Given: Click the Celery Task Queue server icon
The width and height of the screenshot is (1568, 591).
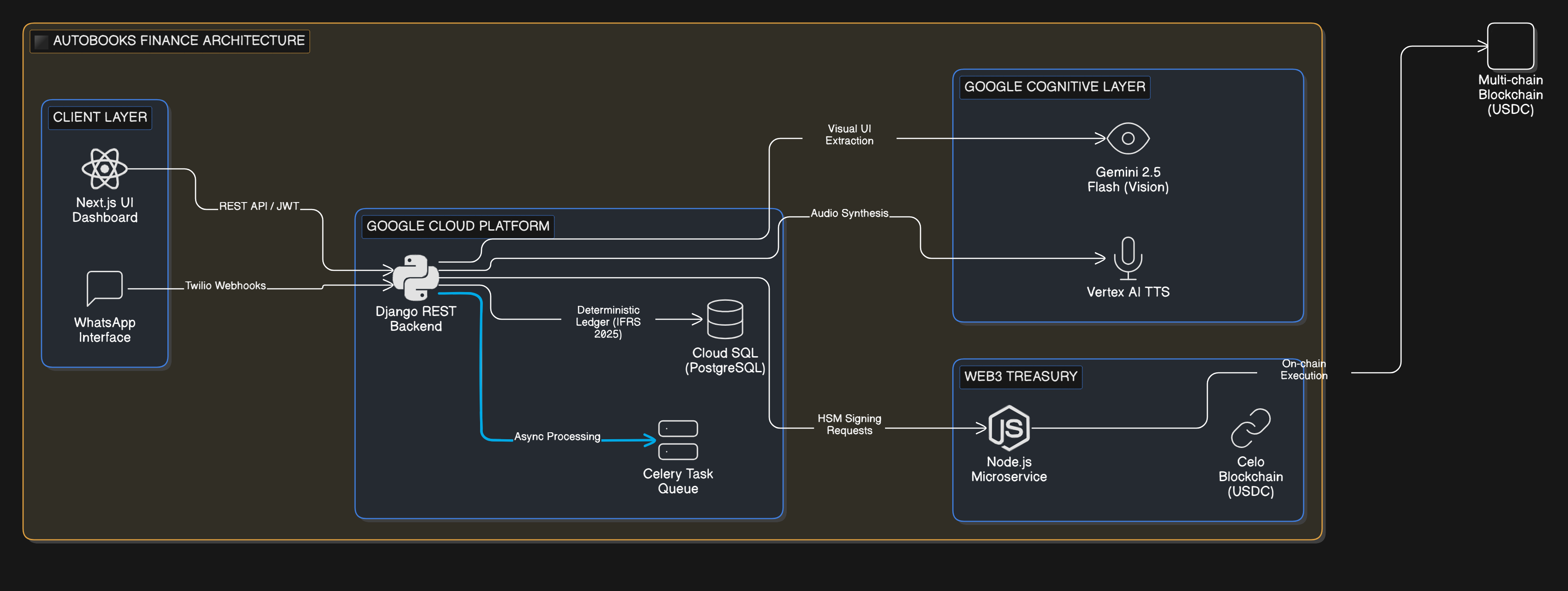Looking at the screenshot, I should (x=677, y=440).
